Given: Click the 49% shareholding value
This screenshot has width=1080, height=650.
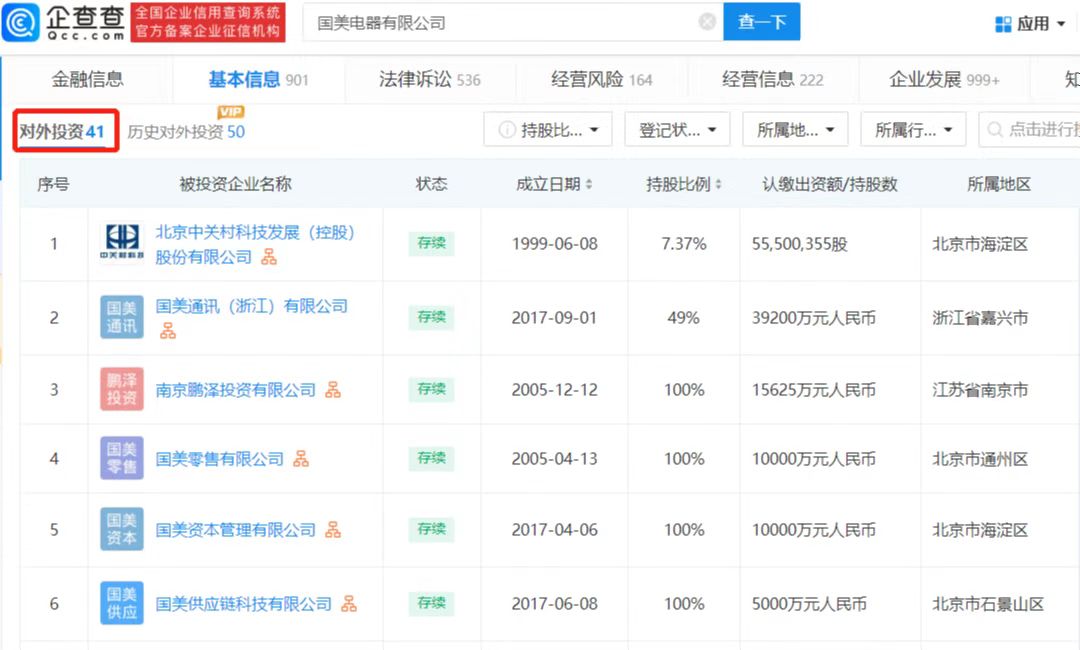Looking at the screenshot, I should (x=683, y=318).
